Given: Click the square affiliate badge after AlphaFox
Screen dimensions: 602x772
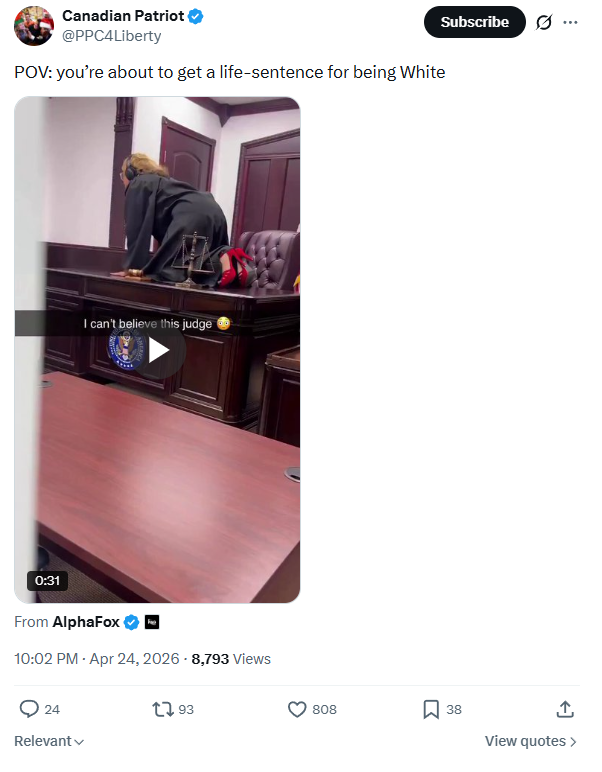Looking at the screenshot, I should click(152, 622).
